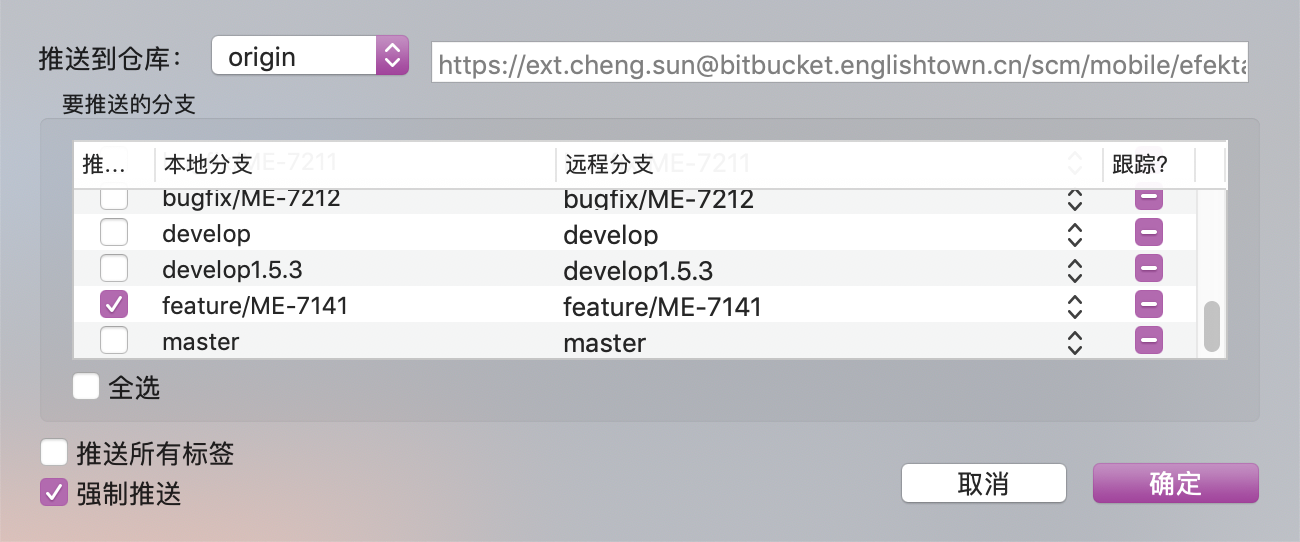Click the 取消 cancel button
Image resolution: width=1300 pixels, height=542 pixels.
point(983,483)
